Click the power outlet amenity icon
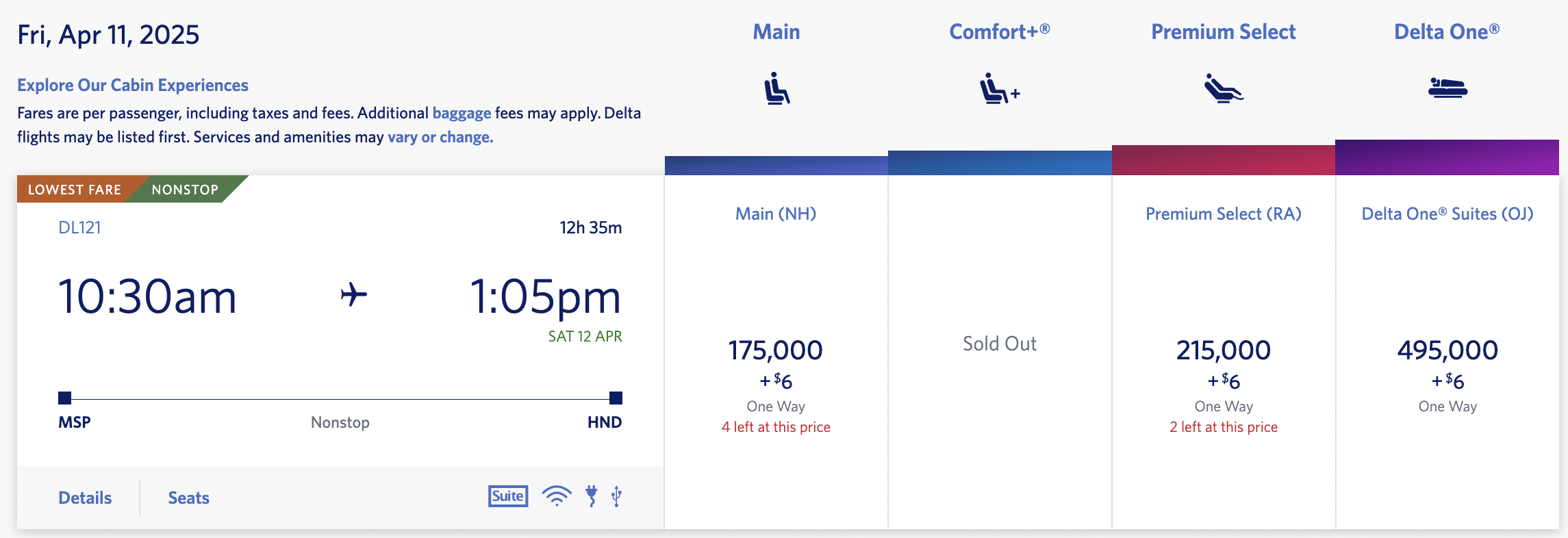Viewport: 1568px width, 538px height. 592,496
